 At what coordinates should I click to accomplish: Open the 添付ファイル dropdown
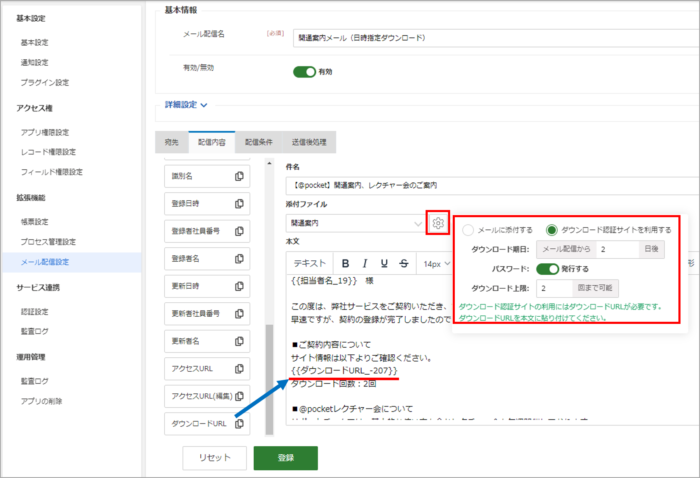[355, 223]
